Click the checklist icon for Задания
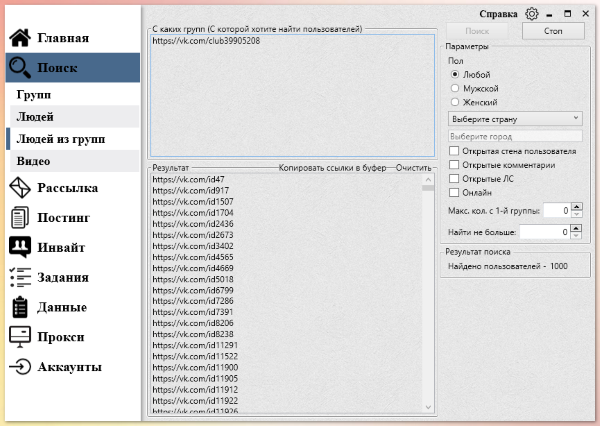Viewport: 600px width, 426px height. 20,277
